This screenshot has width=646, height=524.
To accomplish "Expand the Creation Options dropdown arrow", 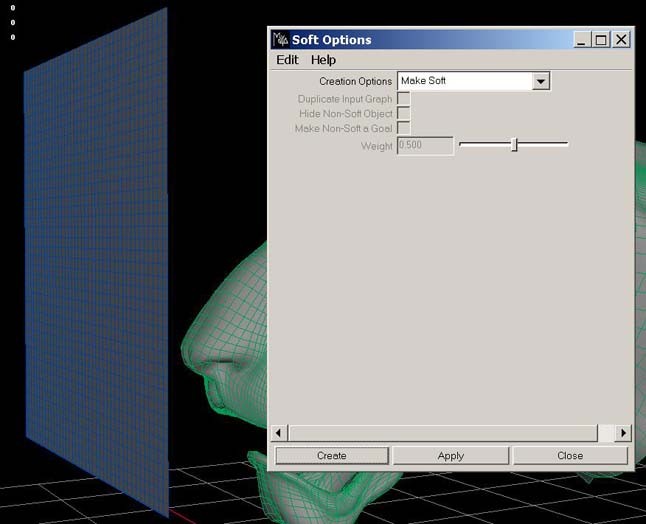I will click(541, 81).
